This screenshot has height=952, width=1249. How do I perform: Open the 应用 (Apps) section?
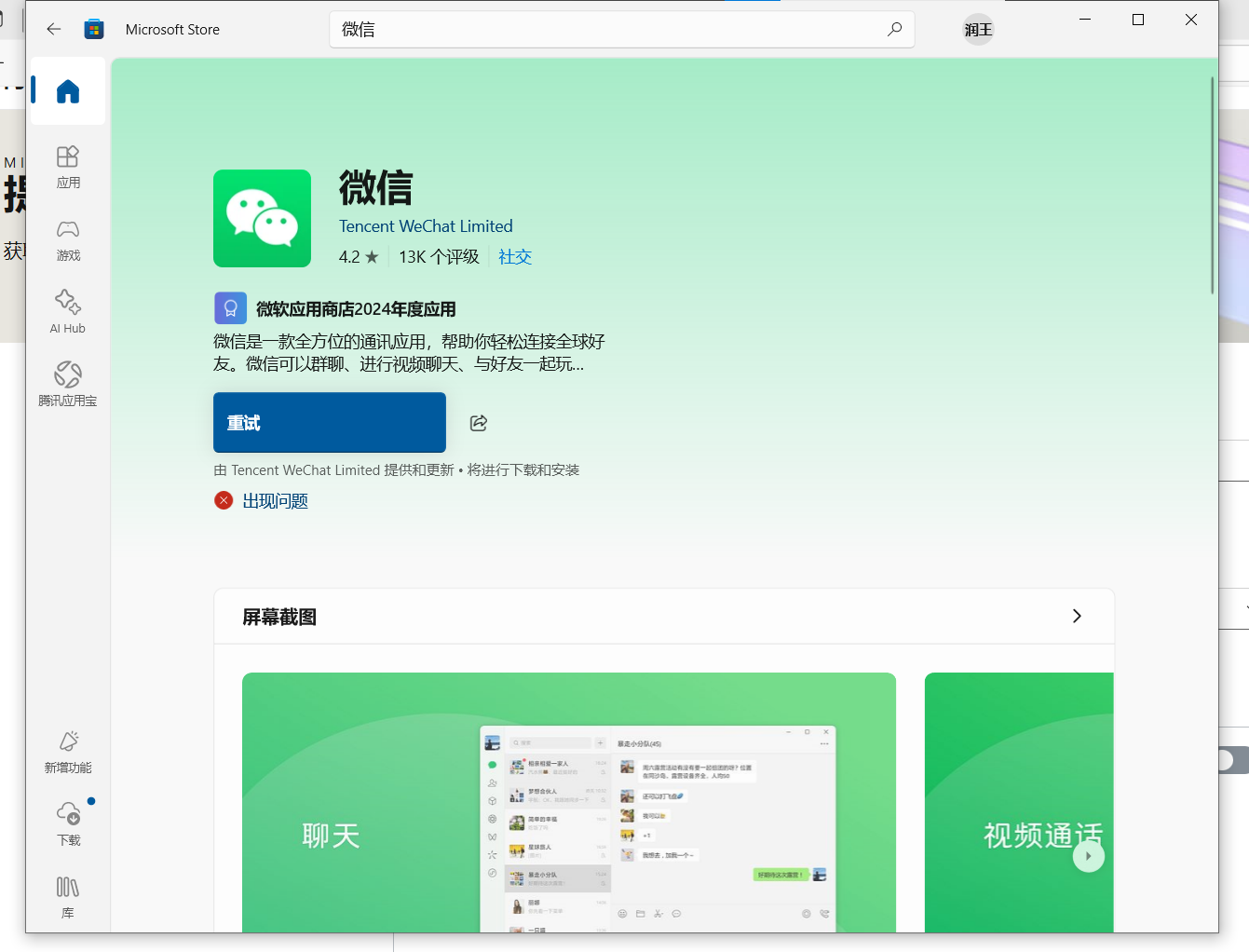point(68,168)
